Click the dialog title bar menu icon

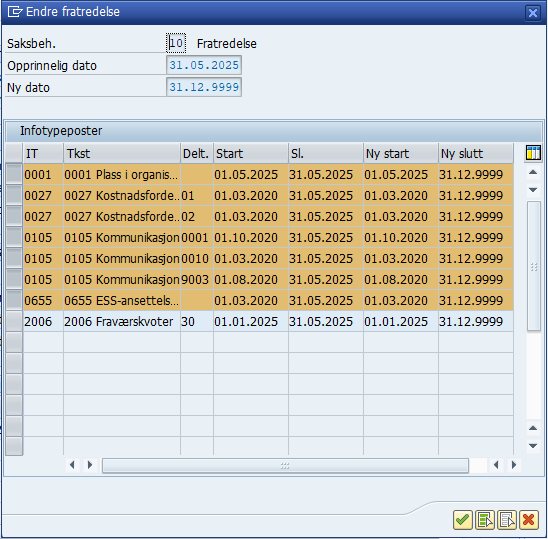(15, 12)
